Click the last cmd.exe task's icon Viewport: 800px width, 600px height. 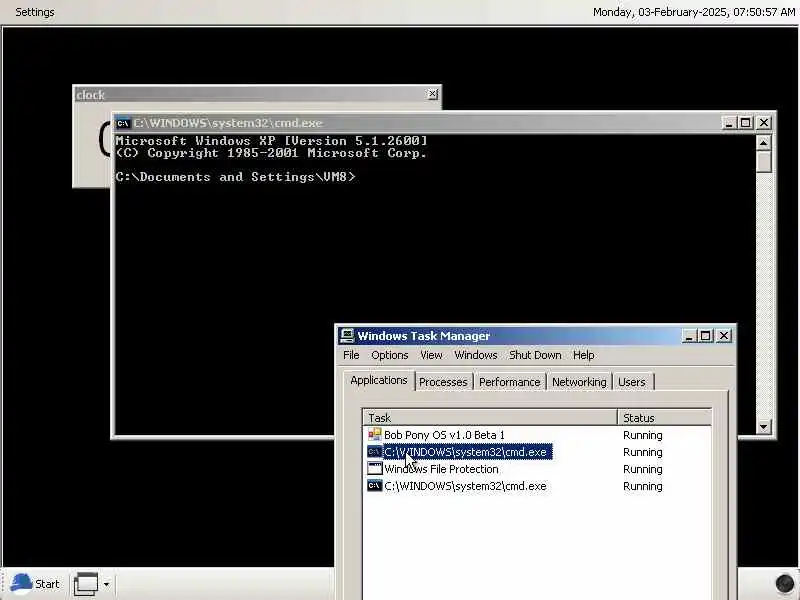point(374,486)
